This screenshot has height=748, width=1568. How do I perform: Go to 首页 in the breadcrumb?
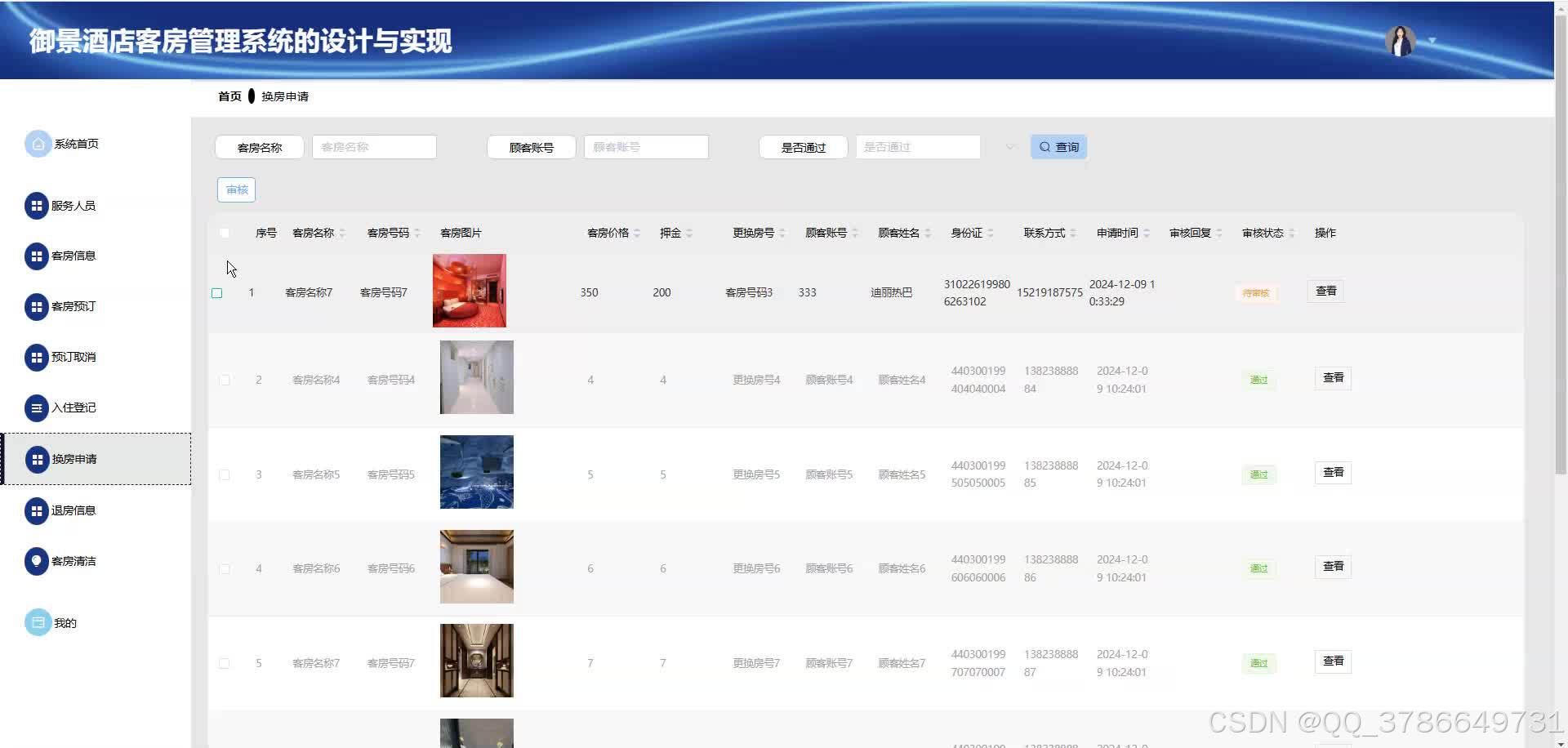pyautogui.click(x=229, y=96)
